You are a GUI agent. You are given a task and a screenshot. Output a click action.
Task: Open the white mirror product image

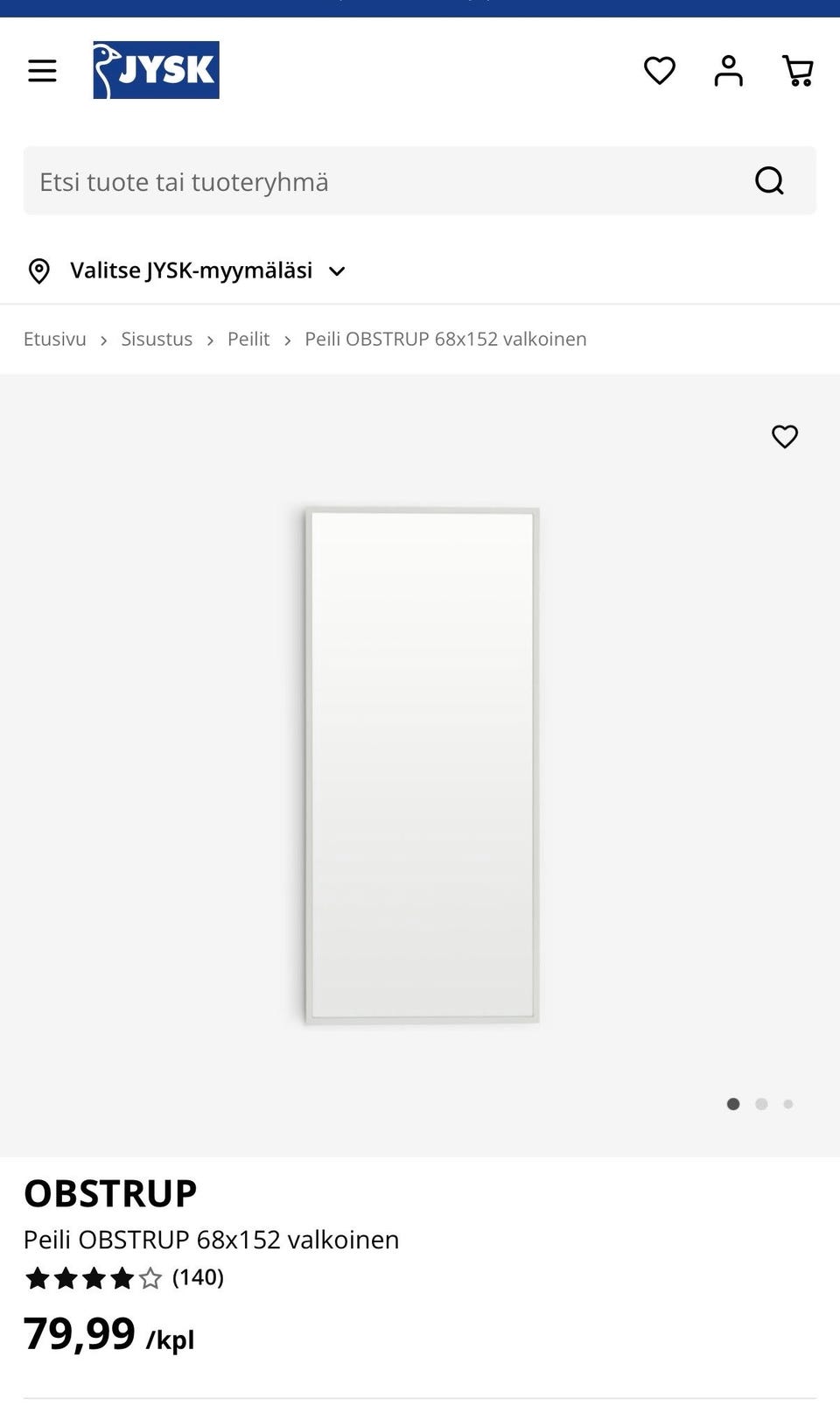421,765
